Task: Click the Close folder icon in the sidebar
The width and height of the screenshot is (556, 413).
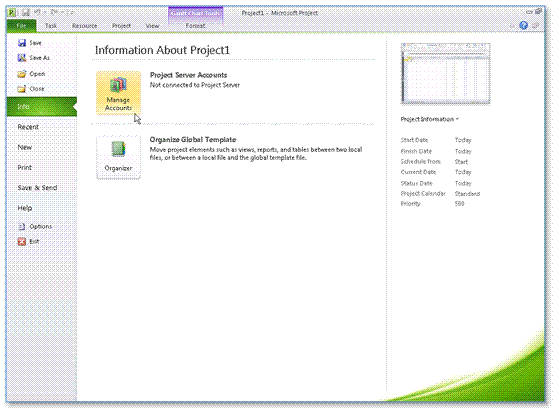Action: [x=22, y=89]
